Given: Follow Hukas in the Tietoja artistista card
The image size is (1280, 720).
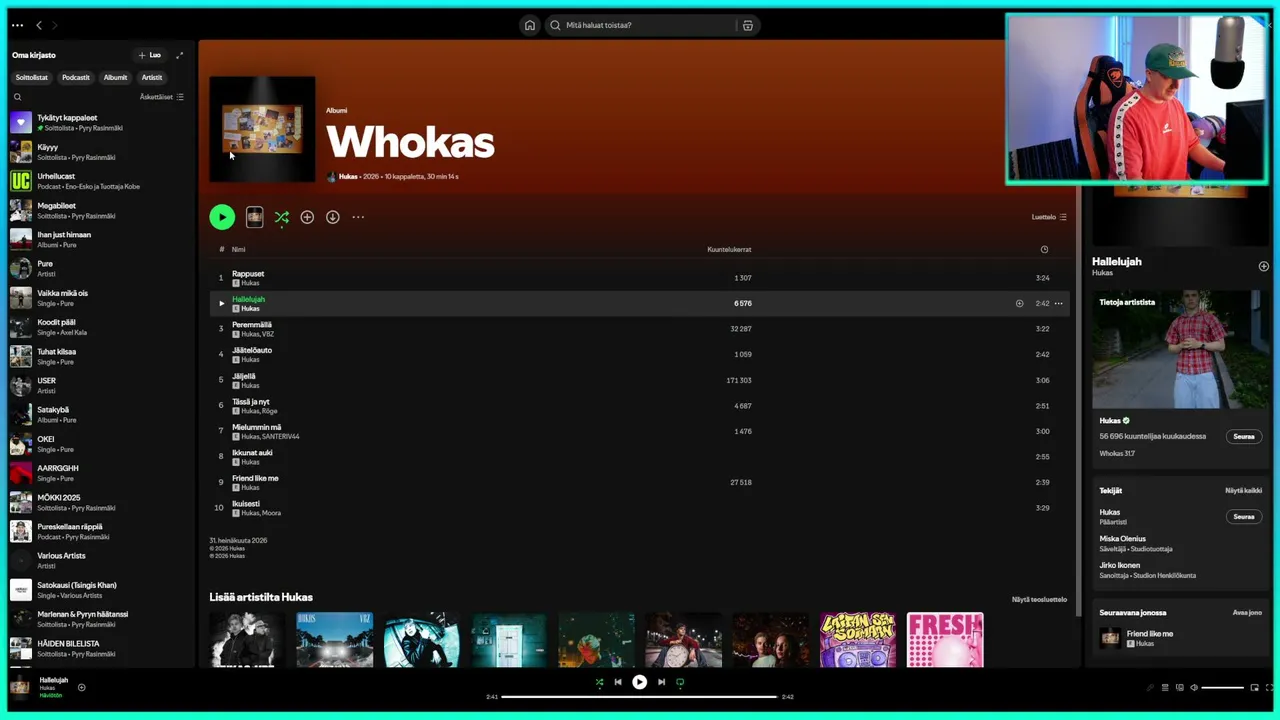Looking at the screenshot, I should coord(1244,436).
